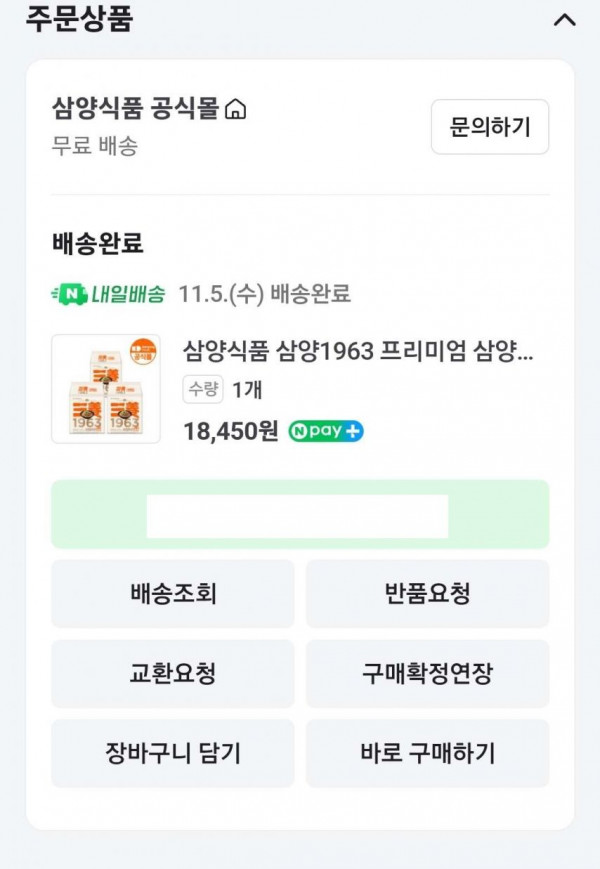Tap the Npay plus badge

326,432
